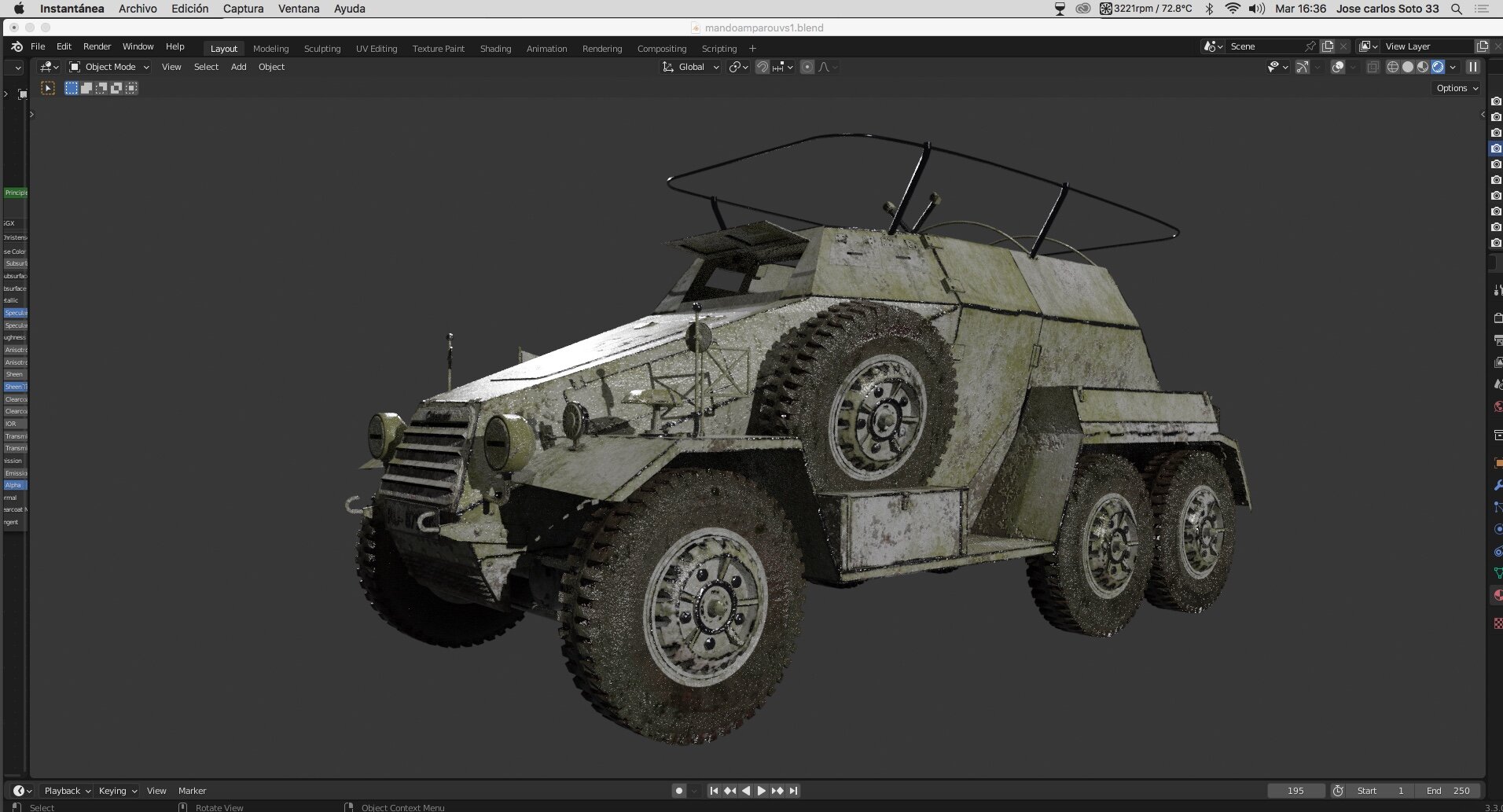Play animation in reverse
The image size is (1503, 812).
coord(745,791)
